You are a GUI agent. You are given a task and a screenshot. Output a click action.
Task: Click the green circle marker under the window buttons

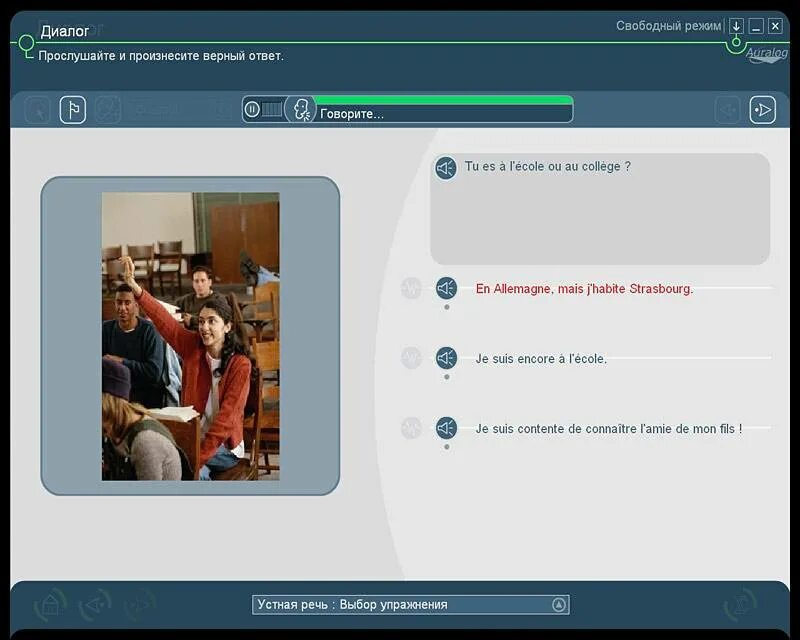coord(736,42)
